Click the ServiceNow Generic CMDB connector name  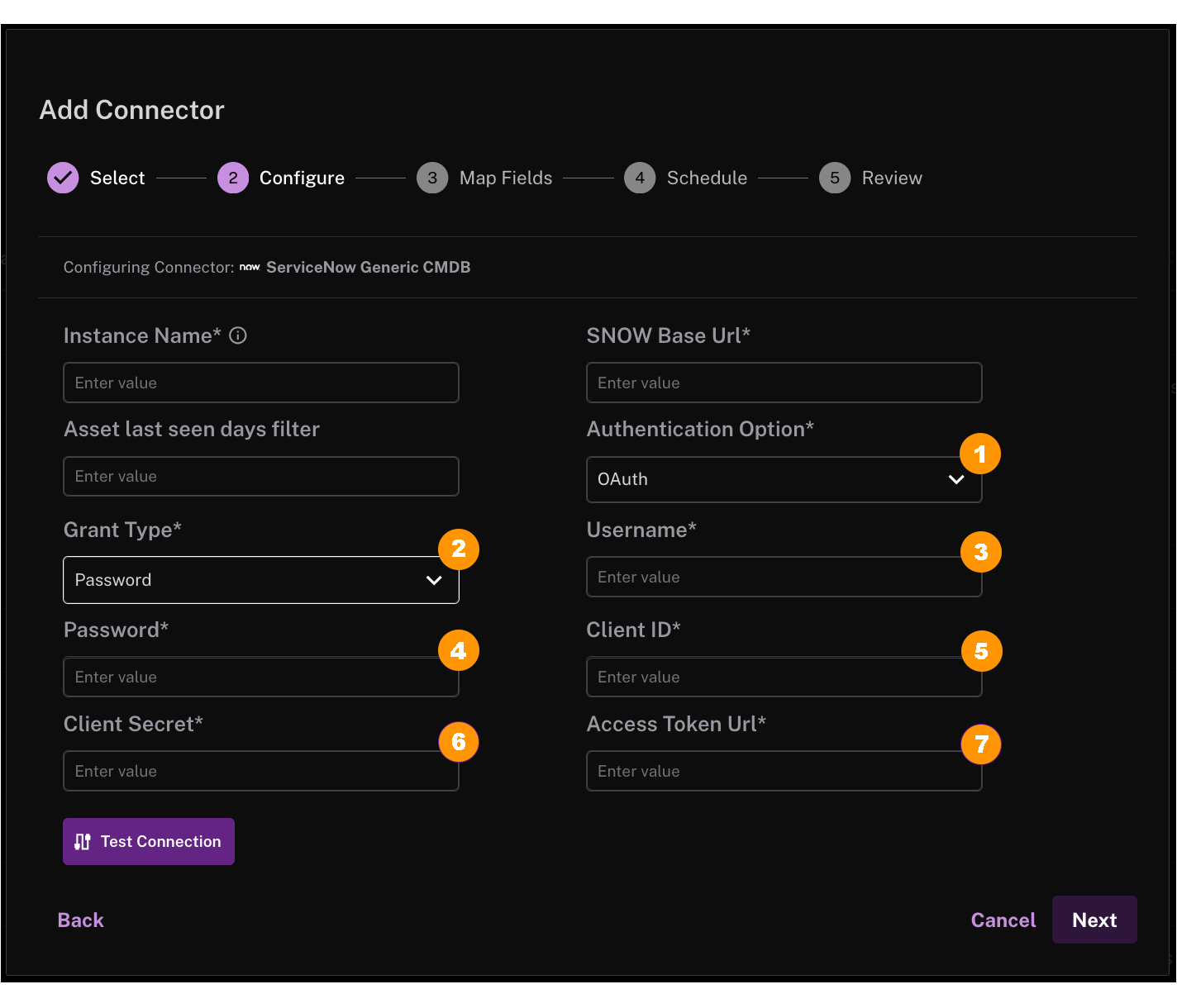pyautogui.click(x=368, y=267)
